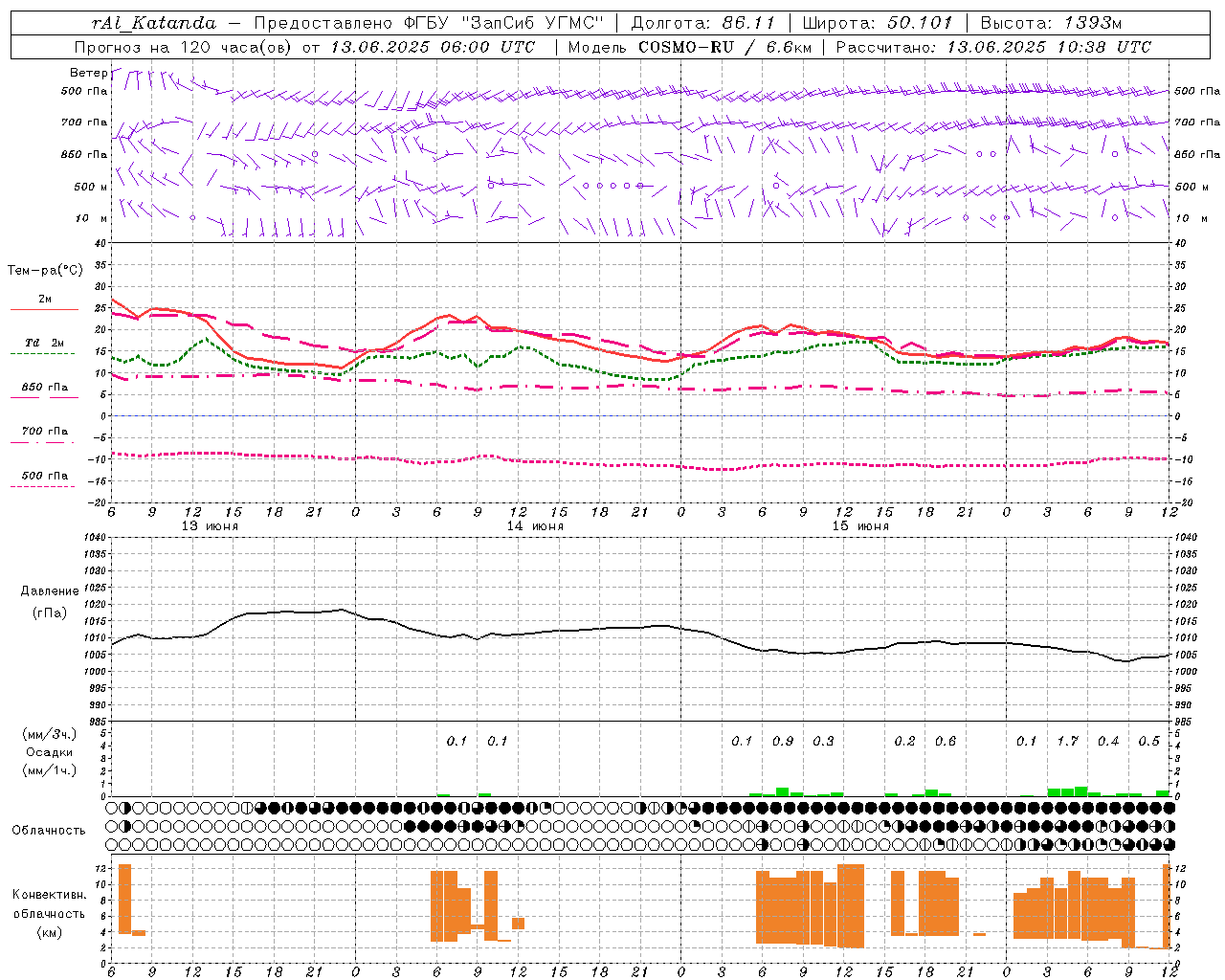Viewport: 1225px width, 980px height.
Task: Click the latitude value Широта: 50.101
Action: click(x=878, y=23)
